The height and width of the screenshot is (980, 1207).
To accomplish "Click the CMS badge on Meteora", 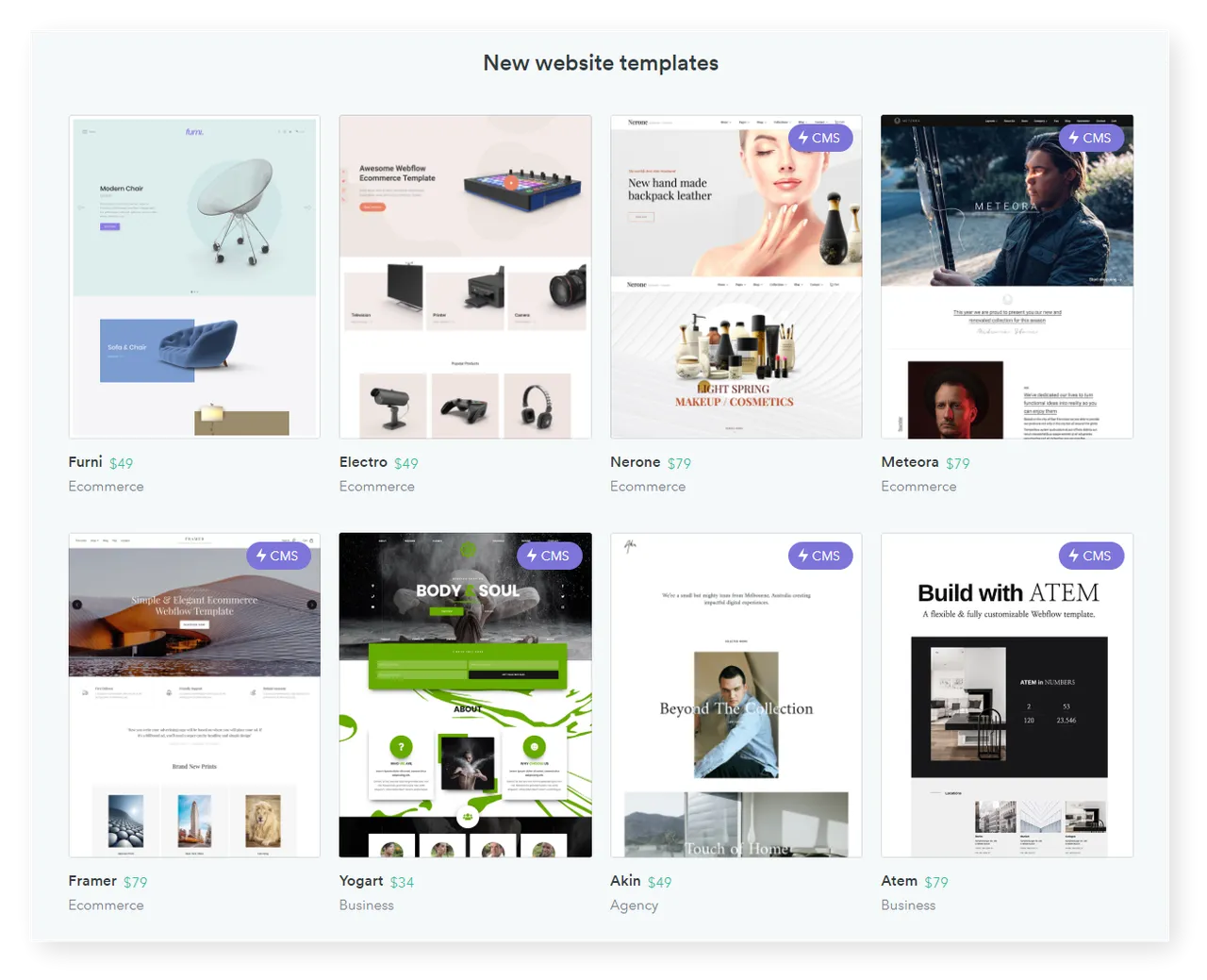I will (1091, 138).
